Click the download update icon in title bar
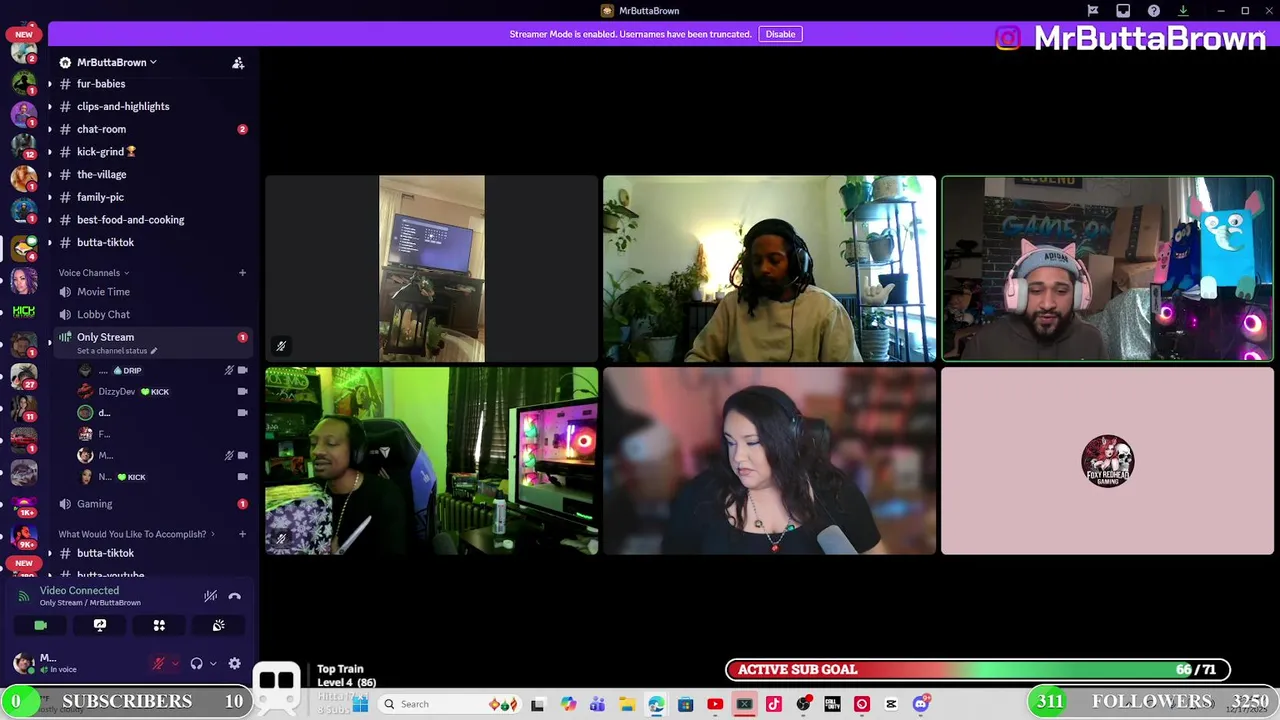 click(1183, 11)
